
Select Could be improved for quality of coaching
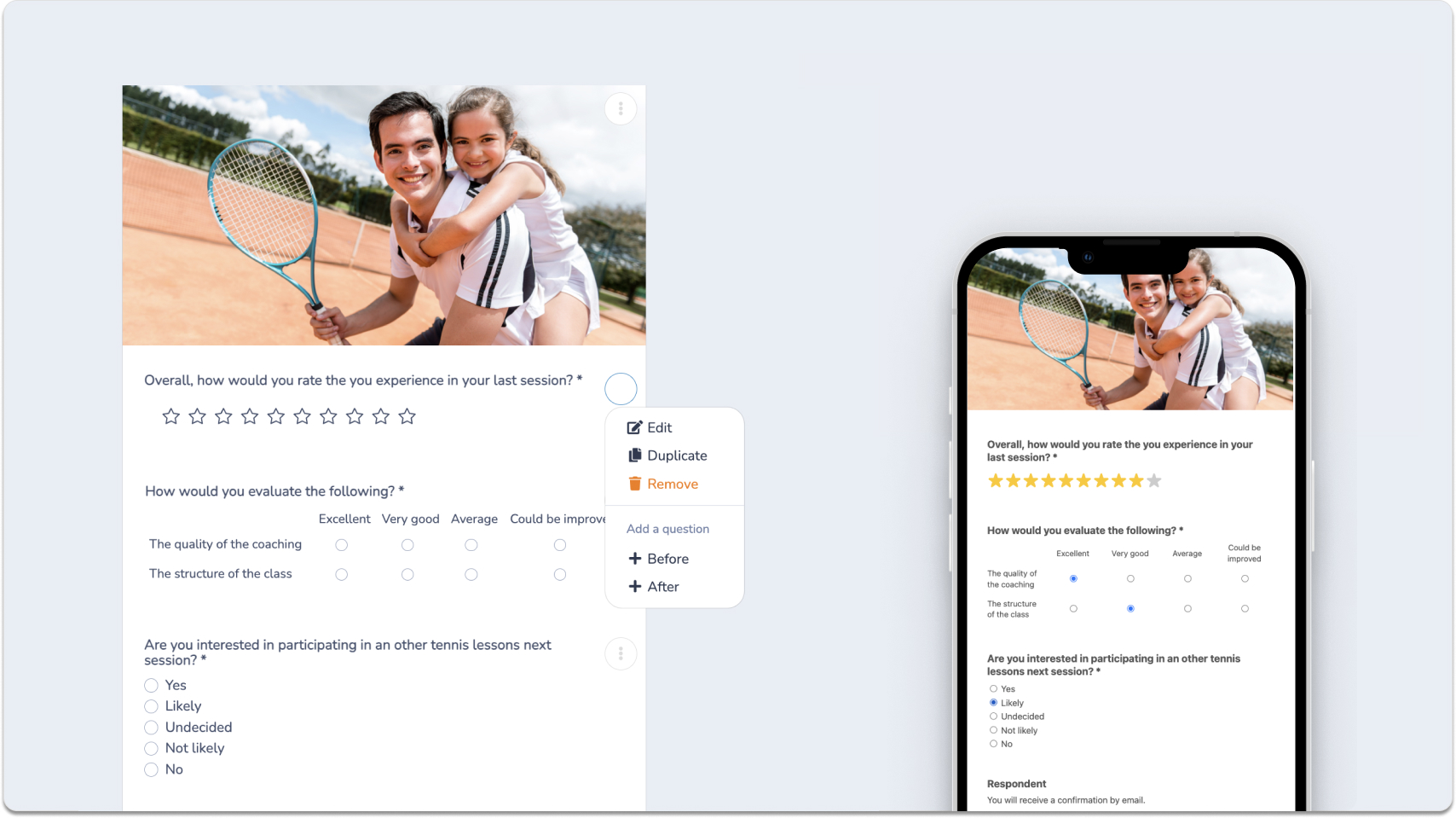pos(560,545)
